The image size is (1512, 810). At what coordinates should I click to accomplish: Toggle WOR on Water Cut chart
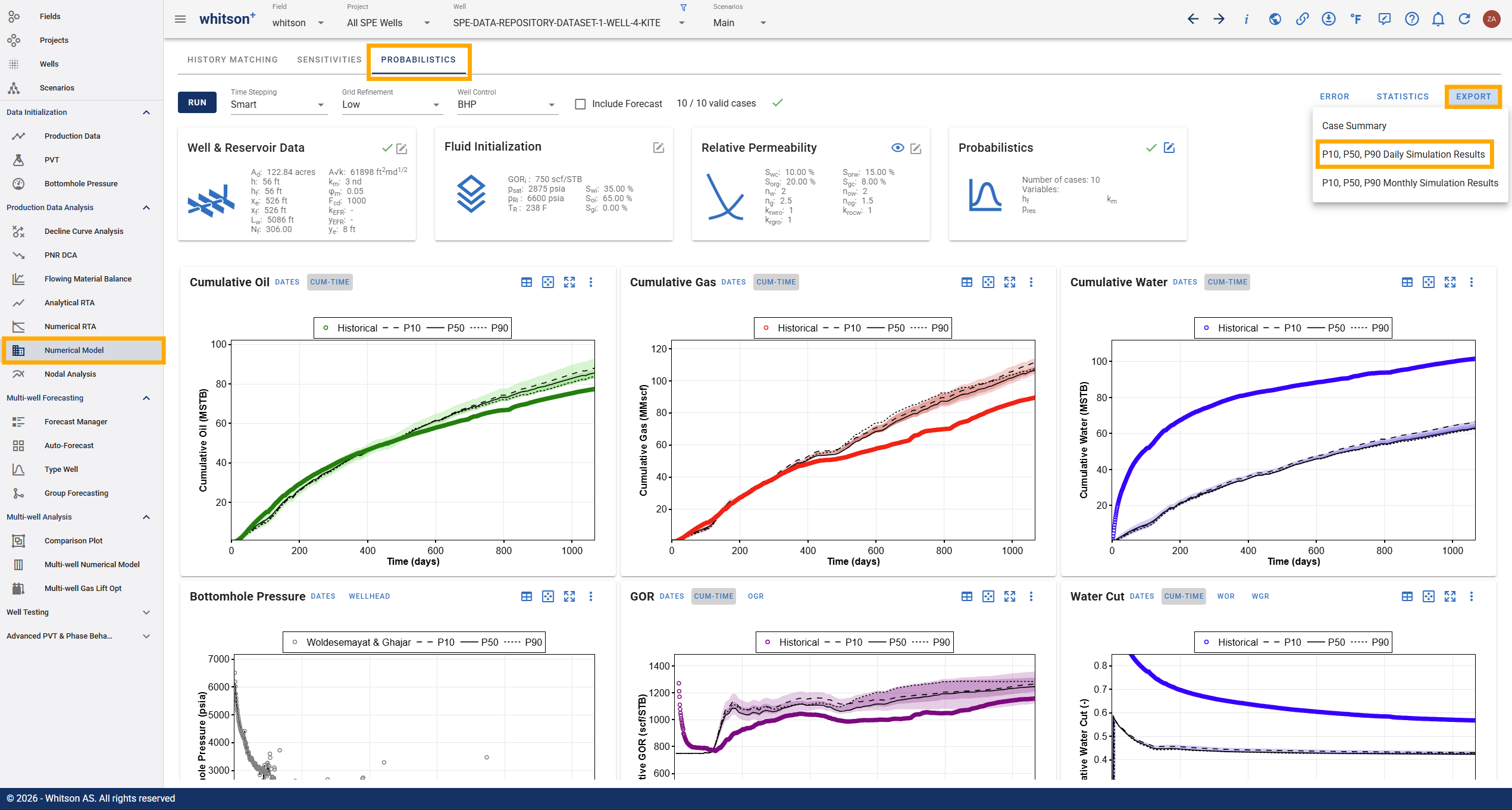point(1226,596)
